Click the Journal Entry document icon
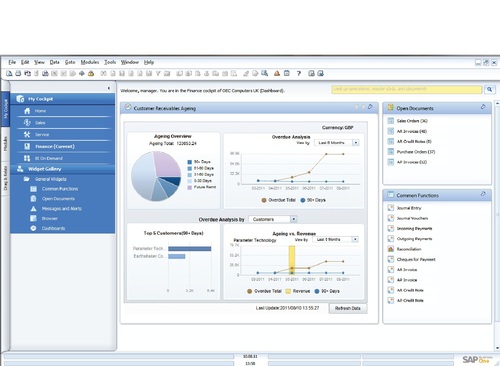The image size is (500, 366). pyautogui.click(x=391, y=208)
